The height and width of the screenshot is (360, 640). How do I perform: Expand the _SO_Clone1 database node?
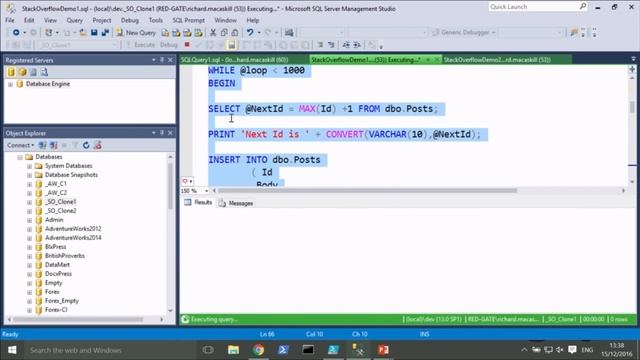29,202
